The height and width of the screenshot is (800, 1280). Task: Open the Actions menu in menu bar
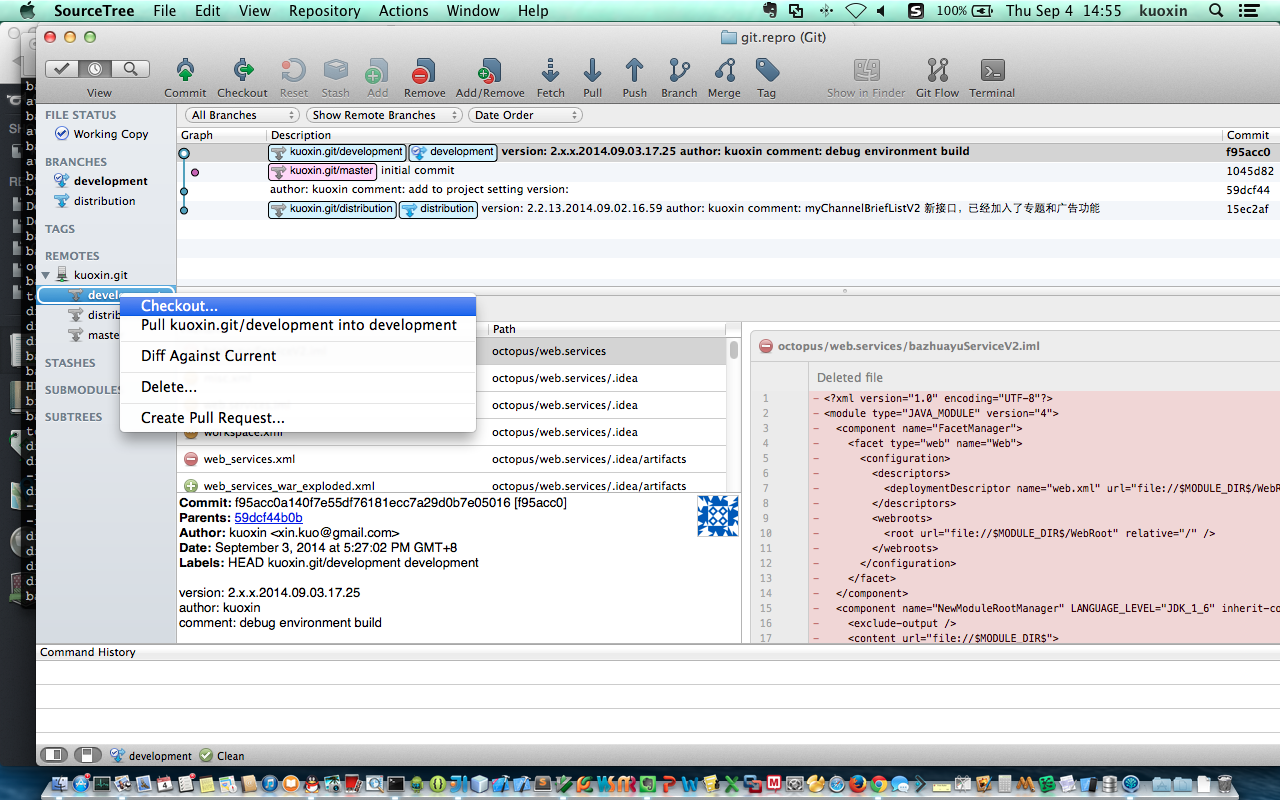pos(404,11)
